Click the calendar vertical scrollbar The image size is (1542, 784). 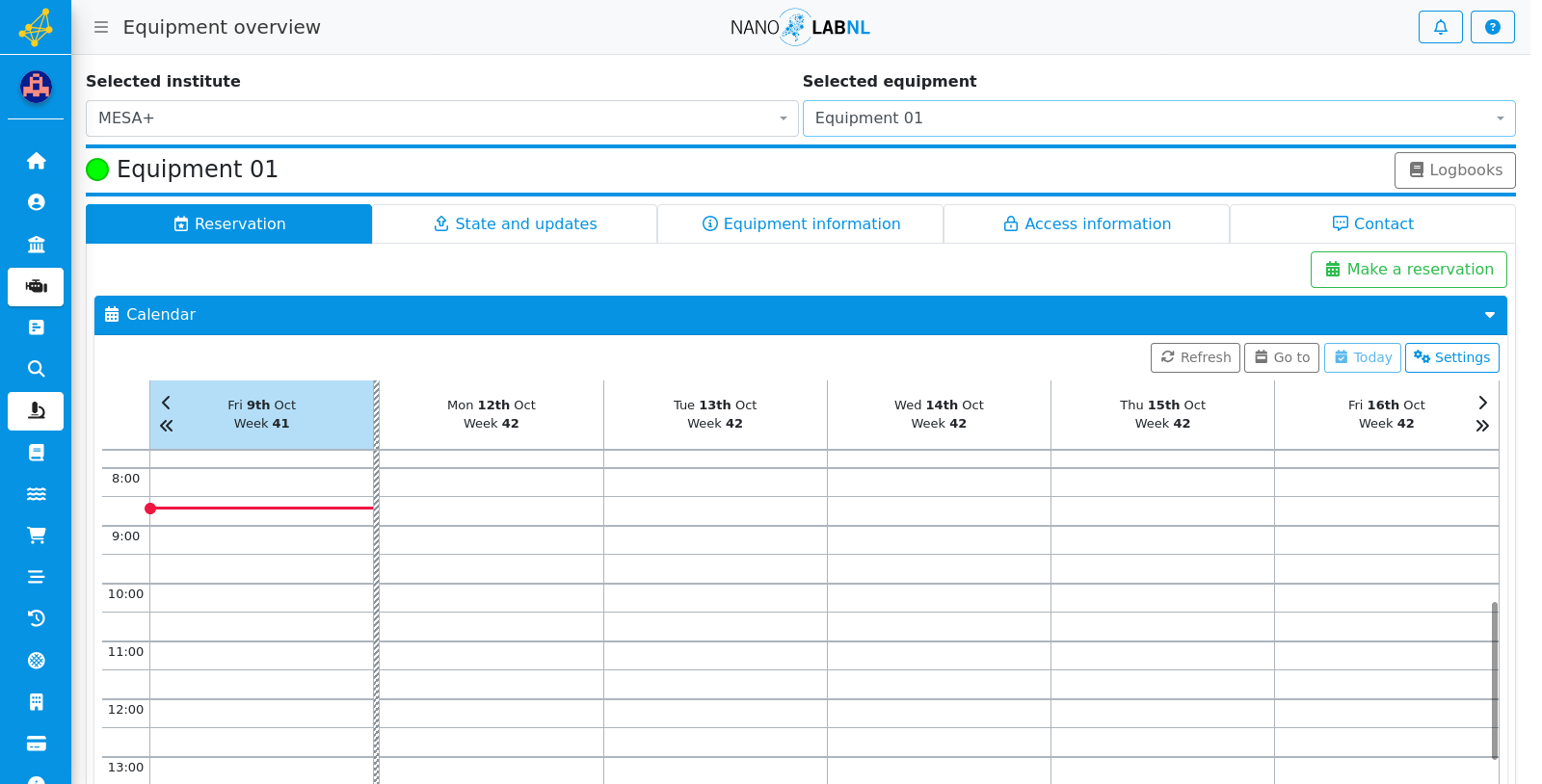(1495, 680)
